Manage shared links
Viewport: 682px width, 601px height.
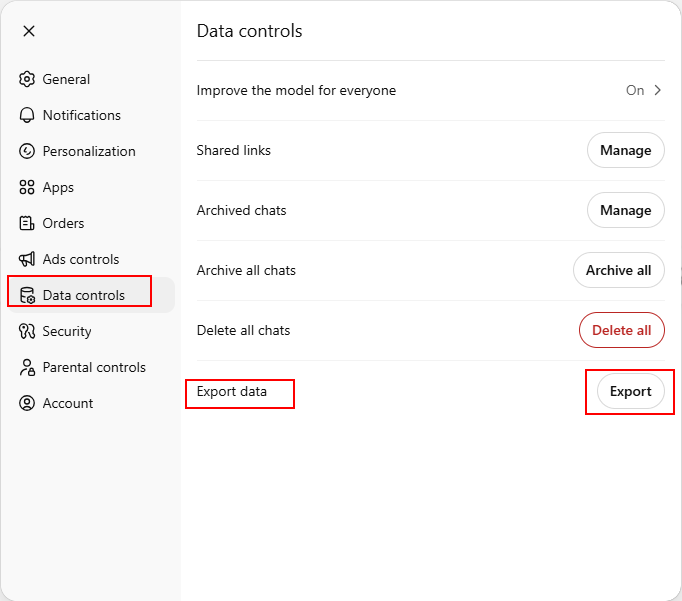625,150
